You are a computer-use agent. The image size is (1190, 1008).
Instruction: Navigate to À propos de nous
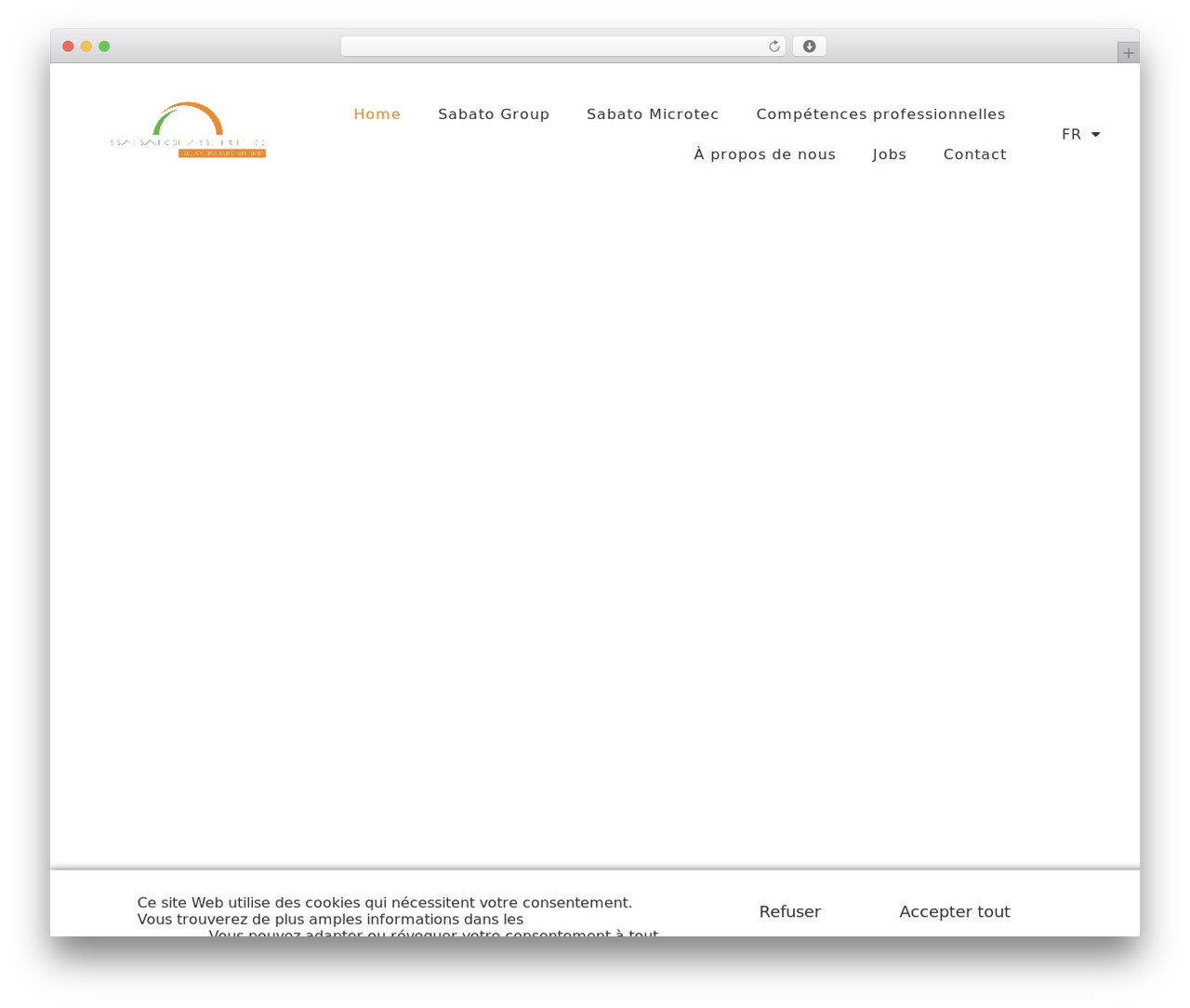coord(764,154)
